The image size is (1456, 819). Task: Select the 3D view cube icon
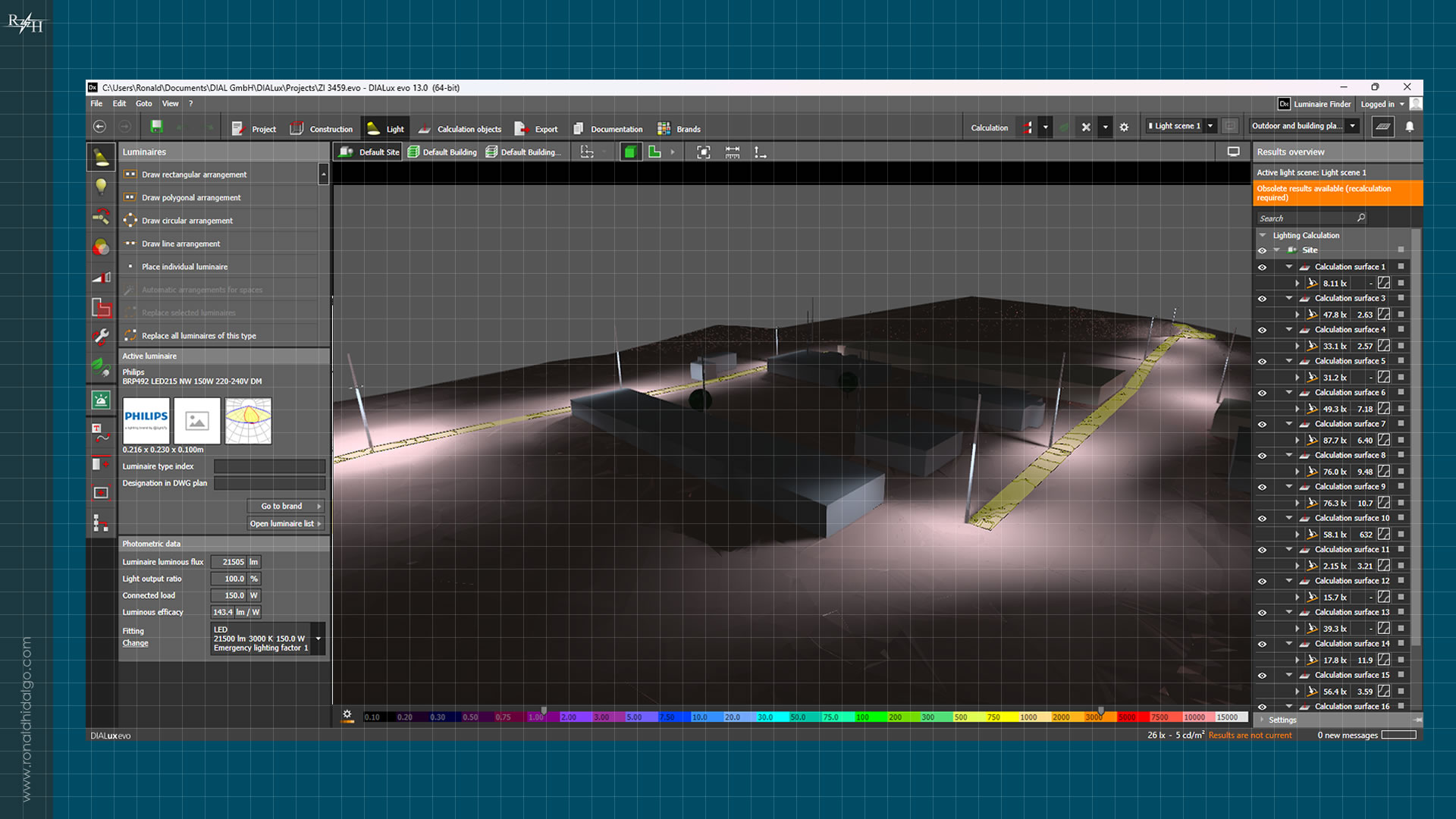629,152
